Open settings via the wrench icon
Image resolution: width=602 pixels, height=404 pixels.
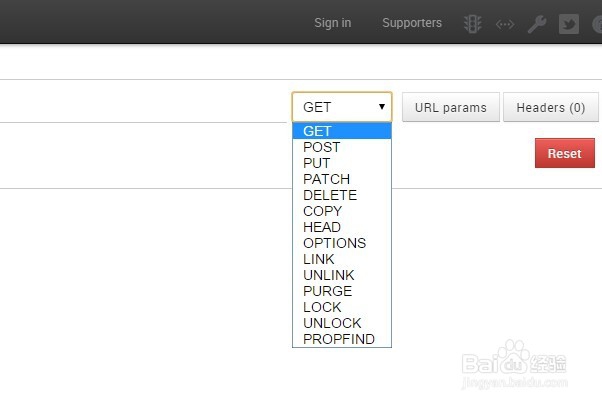click(537, 24)
